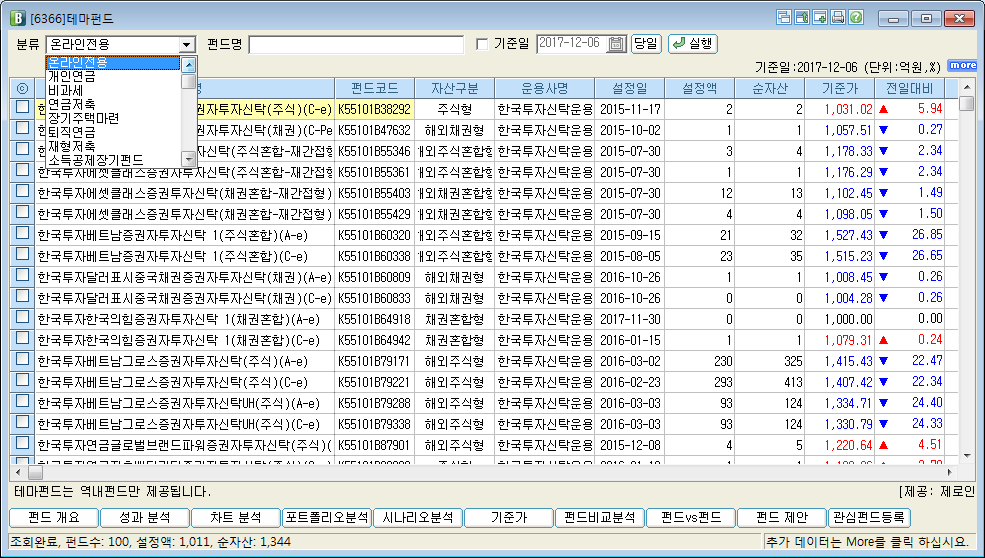Viewport: 985px width, 558px height.
Task: Click the 실행 run button
Action: pos(693,44)
